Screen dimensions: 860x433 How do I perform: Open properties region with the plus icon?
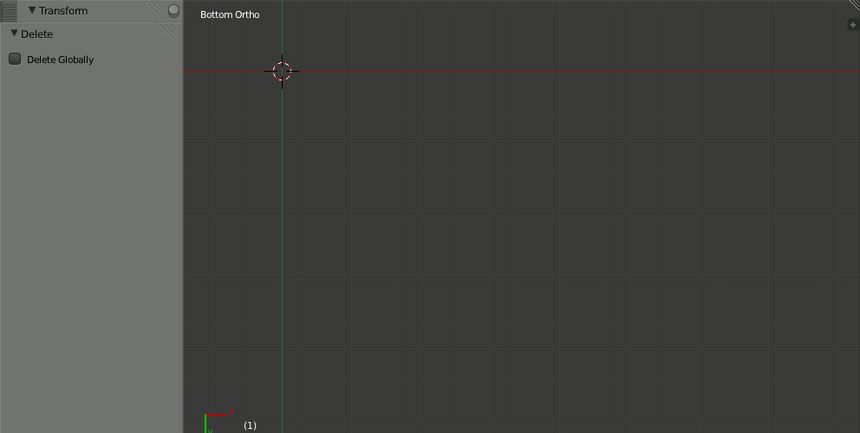click(852, 25)
